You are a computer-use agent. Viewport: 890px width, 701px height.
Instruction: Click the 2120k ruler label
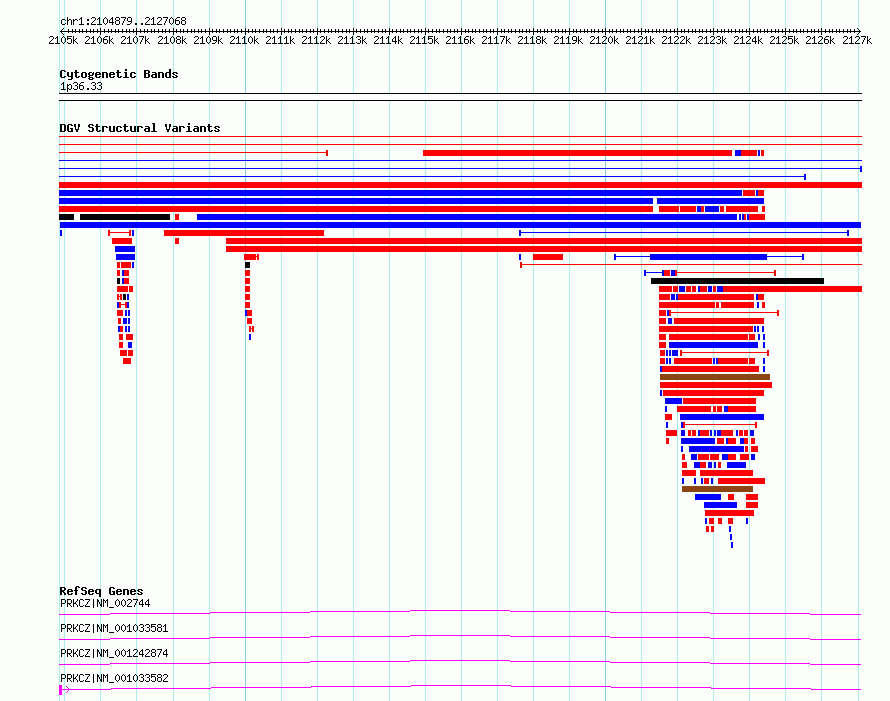pos(604,40)
